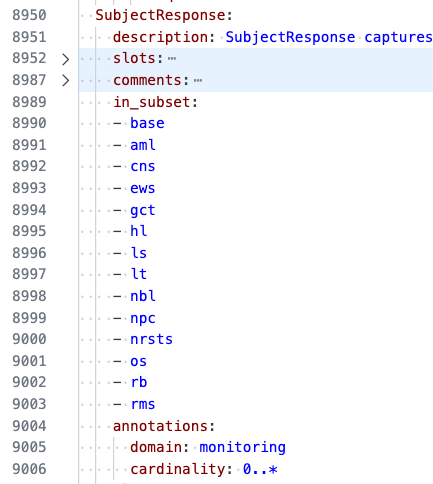Click the SubjectResponse class key
433x484 pixels.
point(160,15)
